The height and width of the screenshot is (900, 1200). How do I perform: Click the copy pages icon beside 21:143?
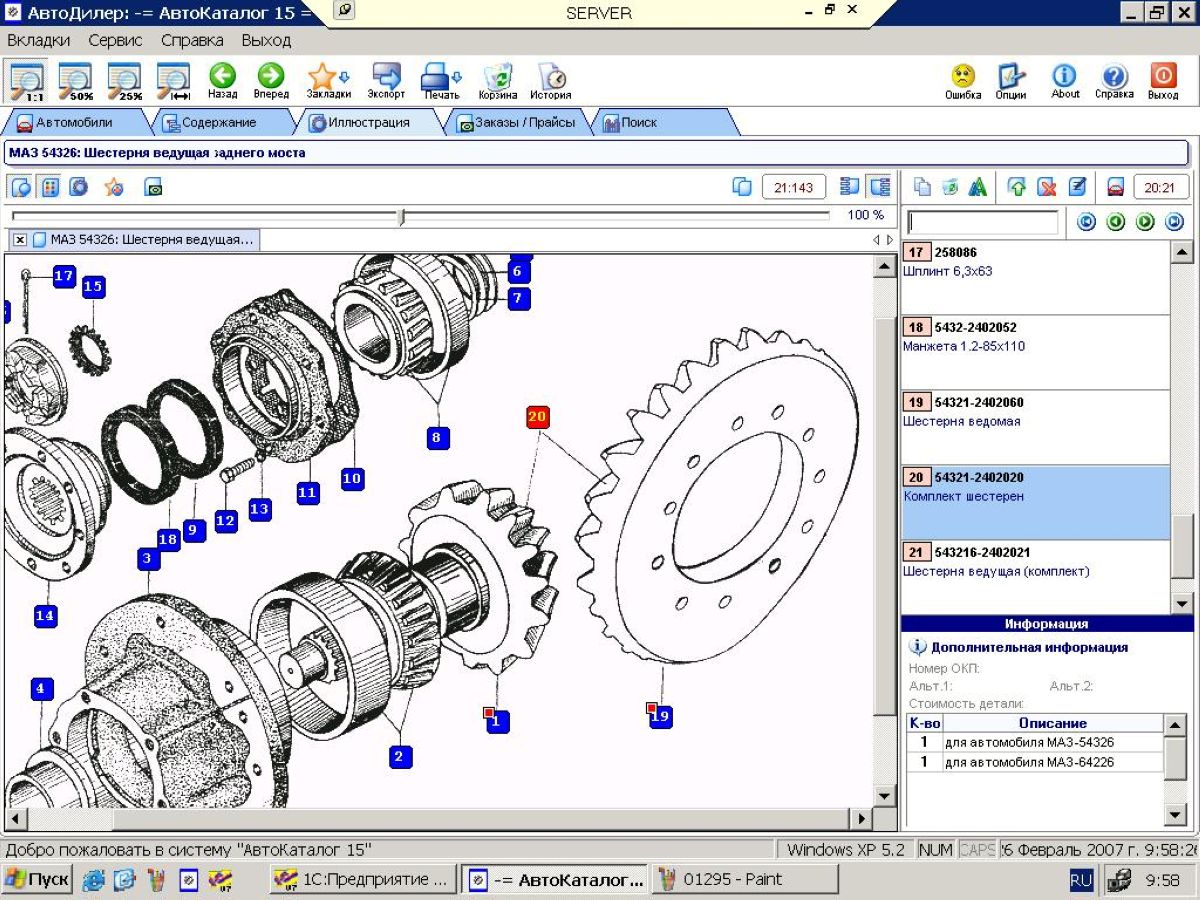point(742,187)
